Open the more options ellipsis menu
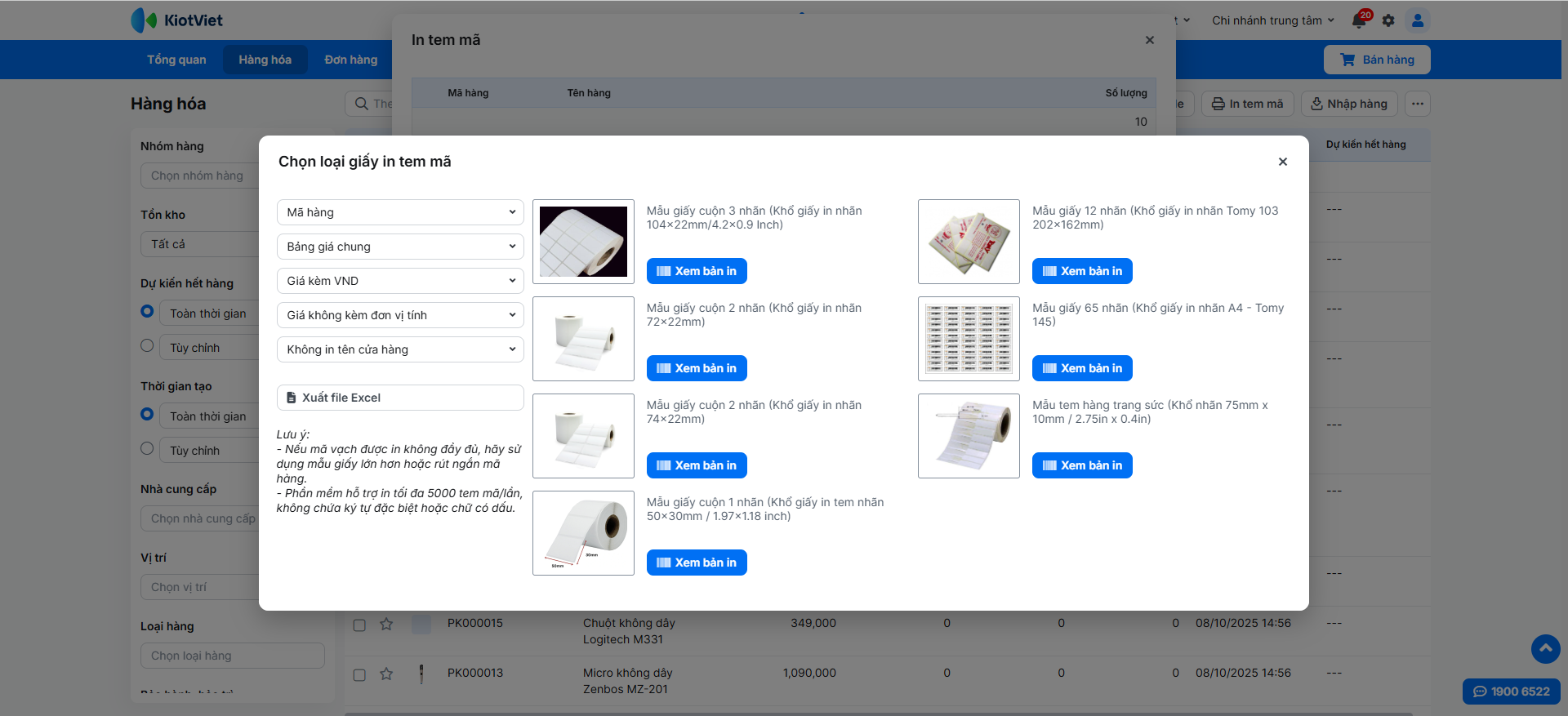The width and height of the screenshot is (1568, 716). [1418, 104]
